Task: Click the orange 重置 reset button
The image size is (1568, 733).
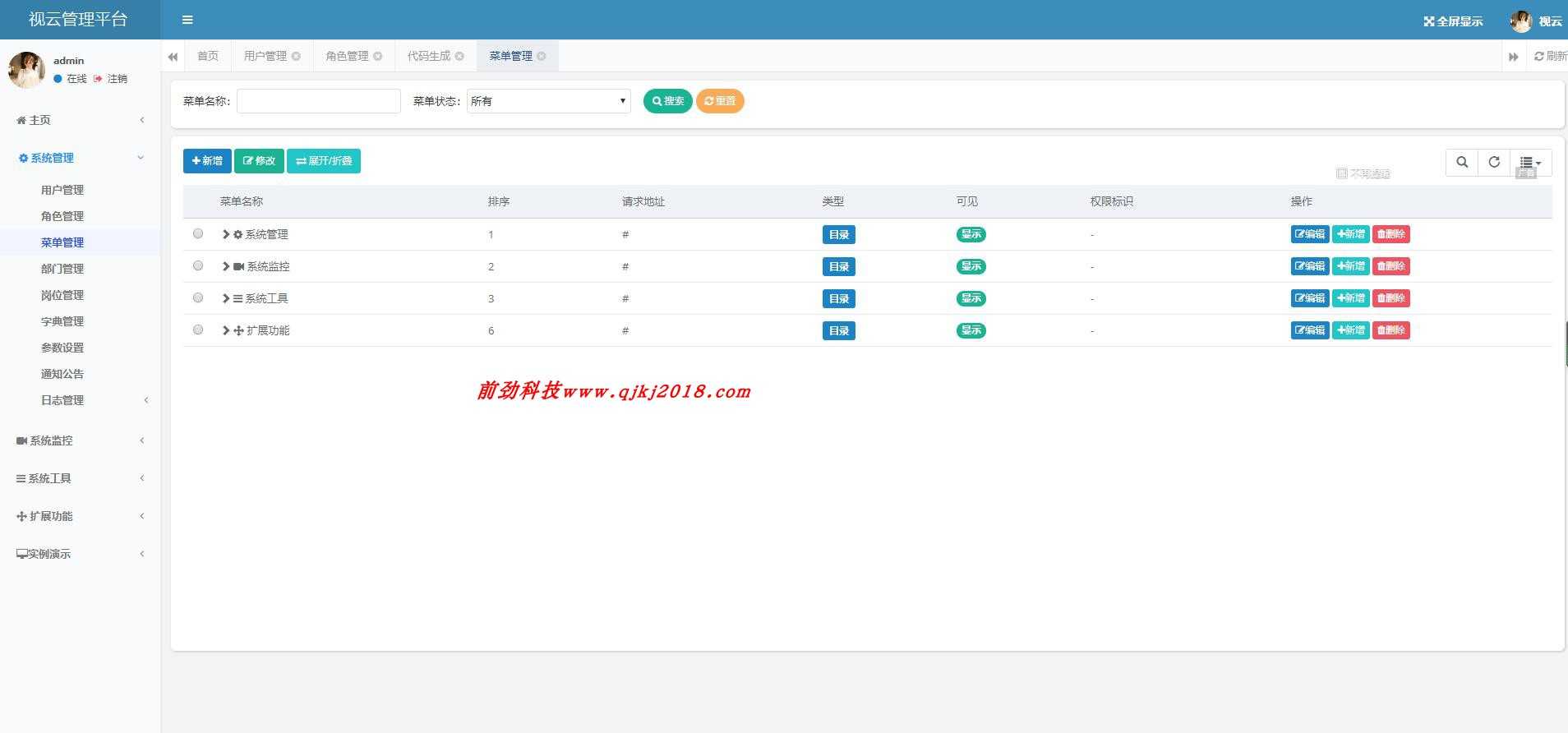Action: pos(720,101)
